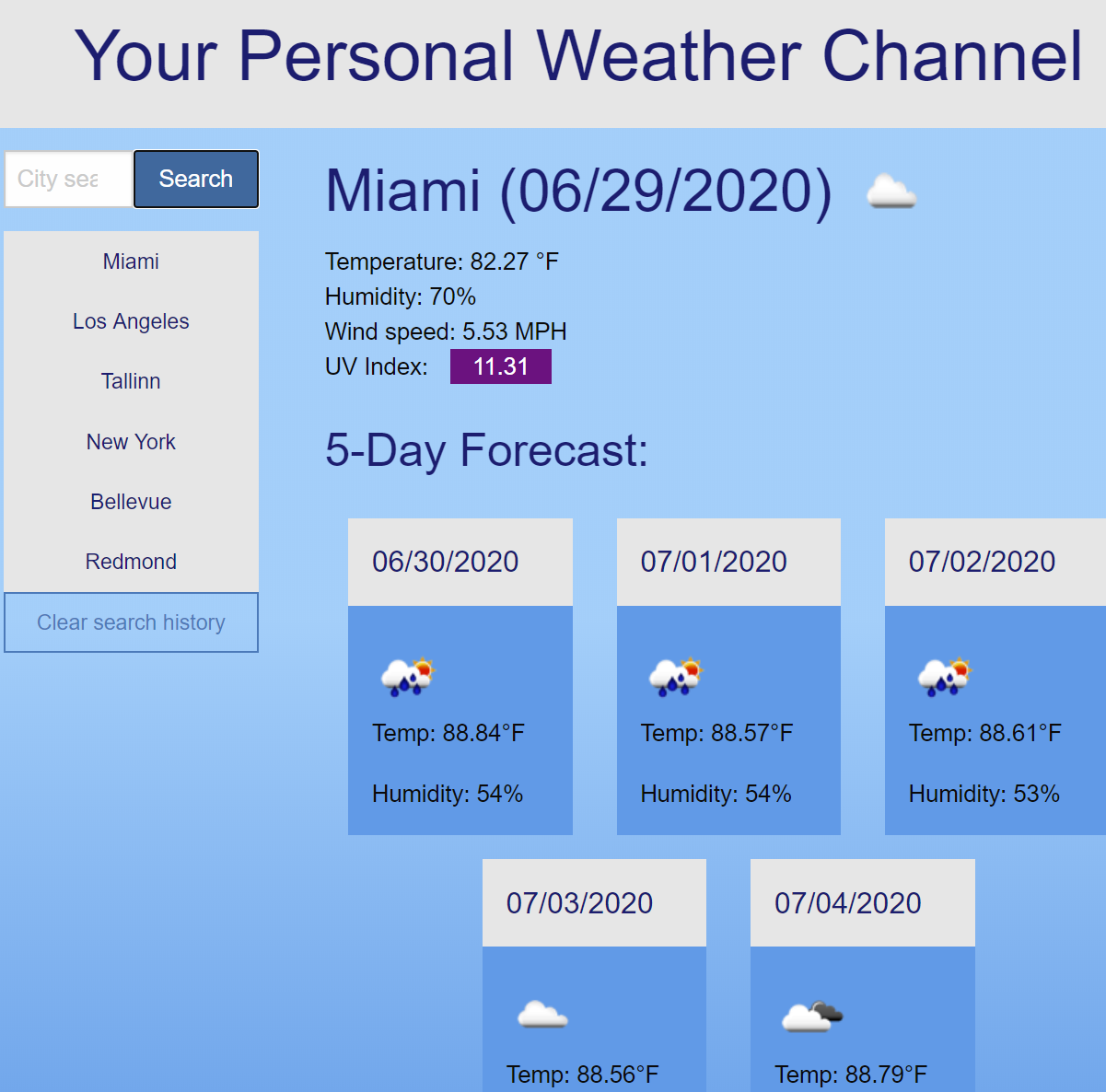
Task: Select Los Angeles from the city list
Action: click(x=131, y=321)
